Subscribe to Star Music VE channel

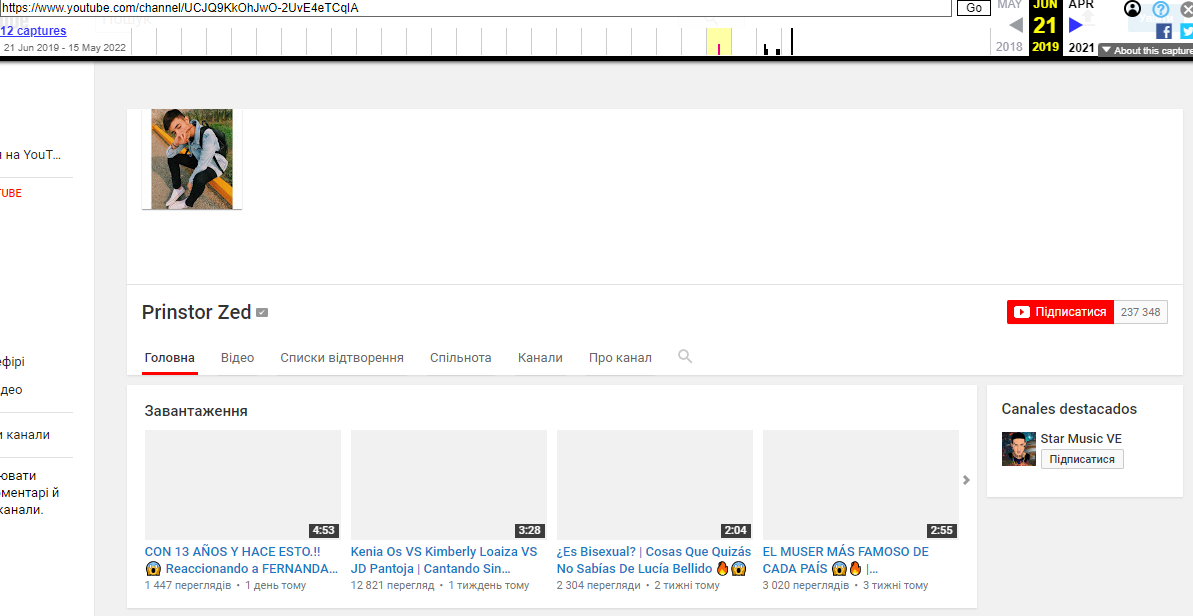click(1082, 459)
